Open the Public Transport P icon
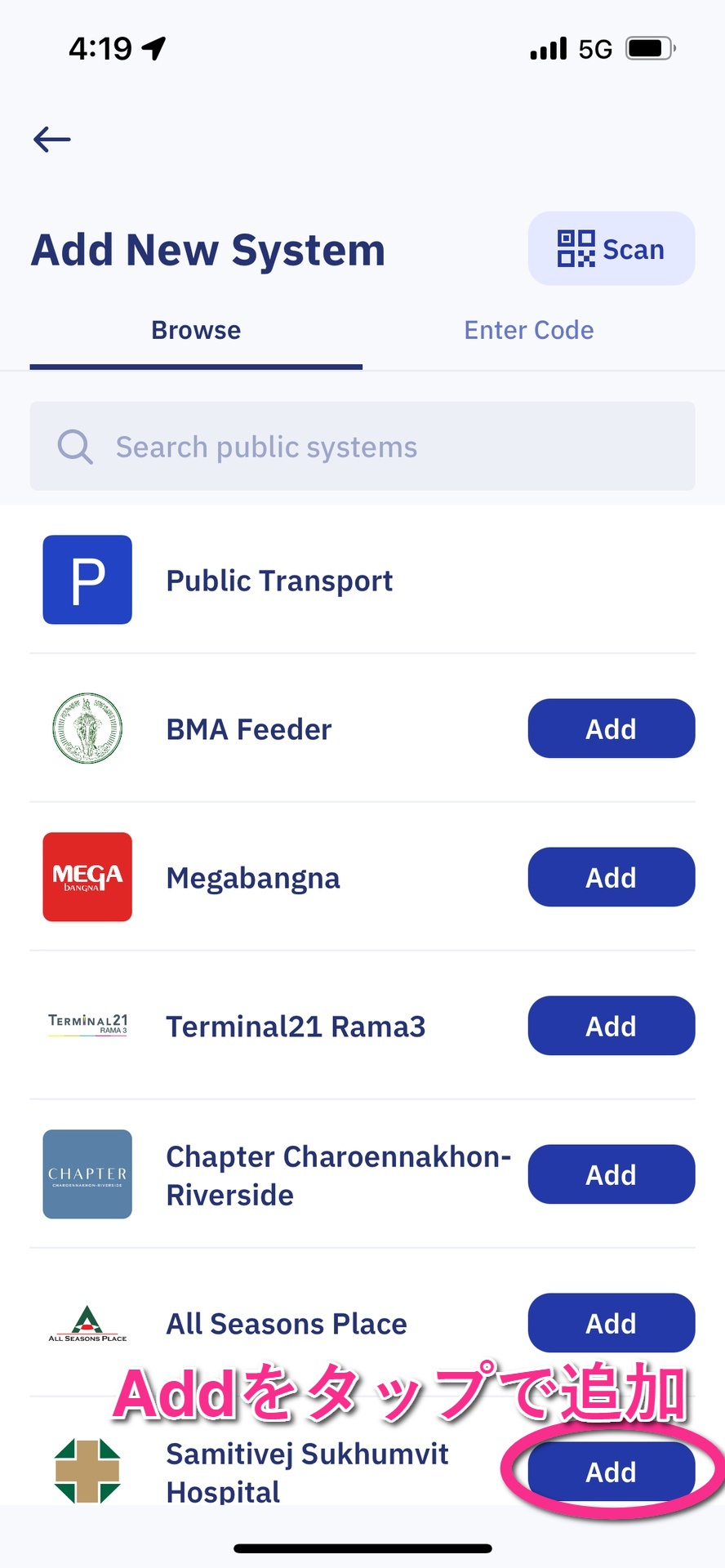The image size is (725, 1568). pos(87,580)
